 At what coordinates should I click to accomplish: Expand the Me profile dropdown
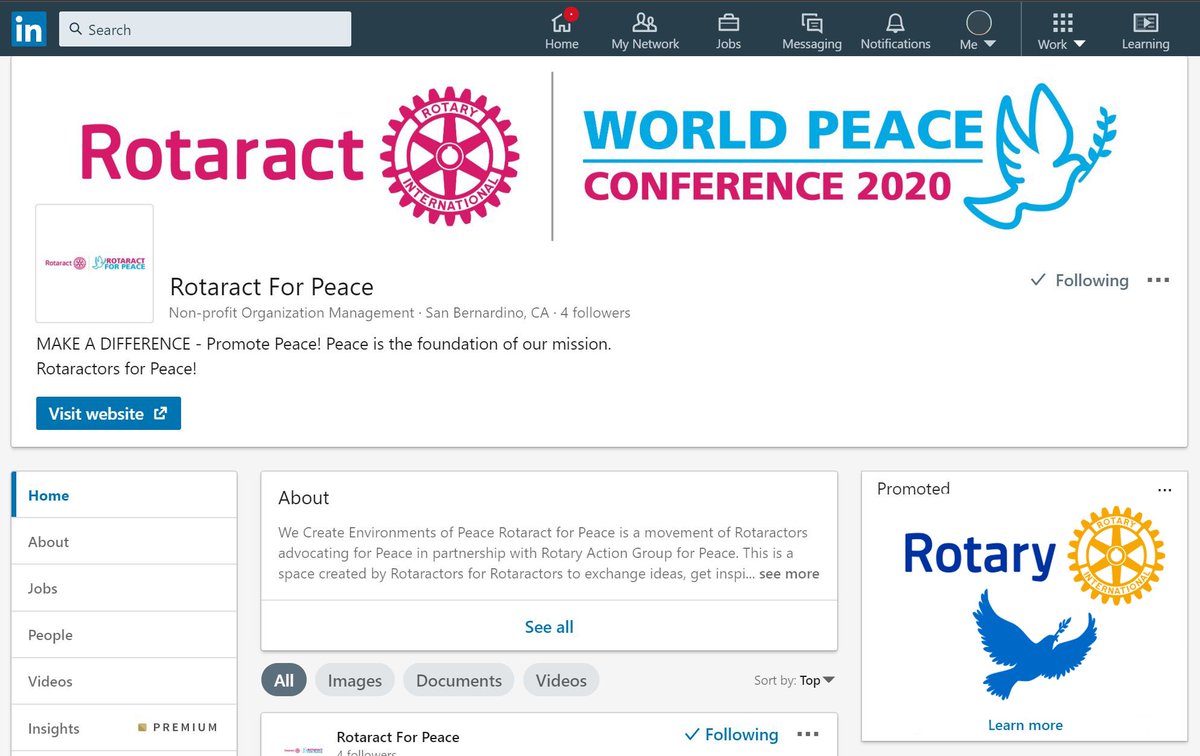click(x=978, y=31)
